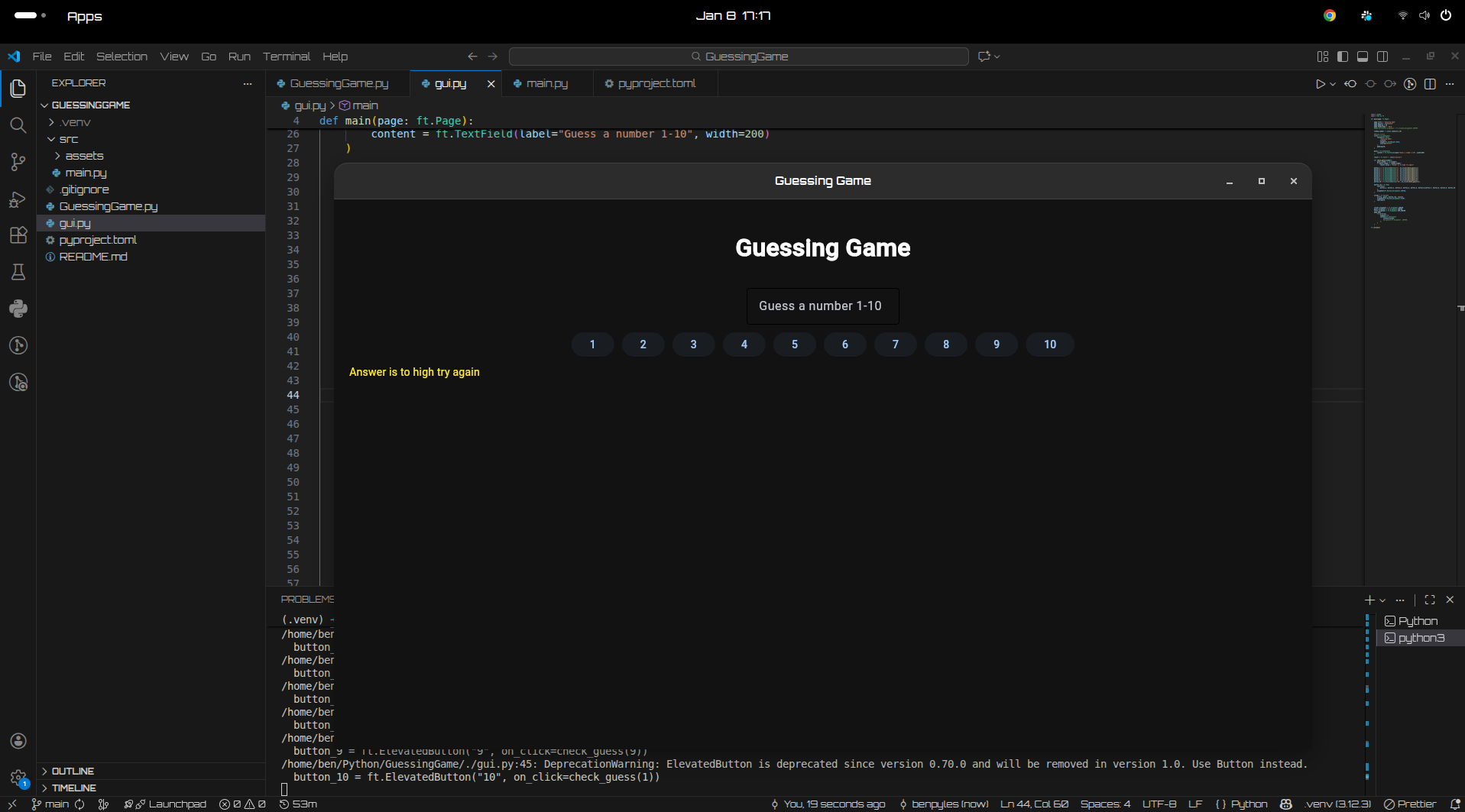Toggle the primary sidebar layout button
Viewport: 1465px width, 812px height.
click(1343, 57)
